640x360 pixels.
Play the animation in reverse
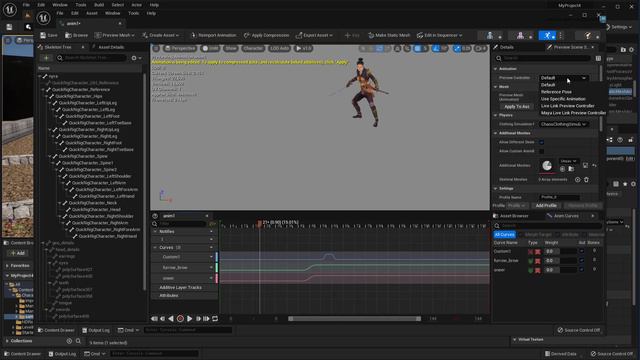(x=171, y=319)
